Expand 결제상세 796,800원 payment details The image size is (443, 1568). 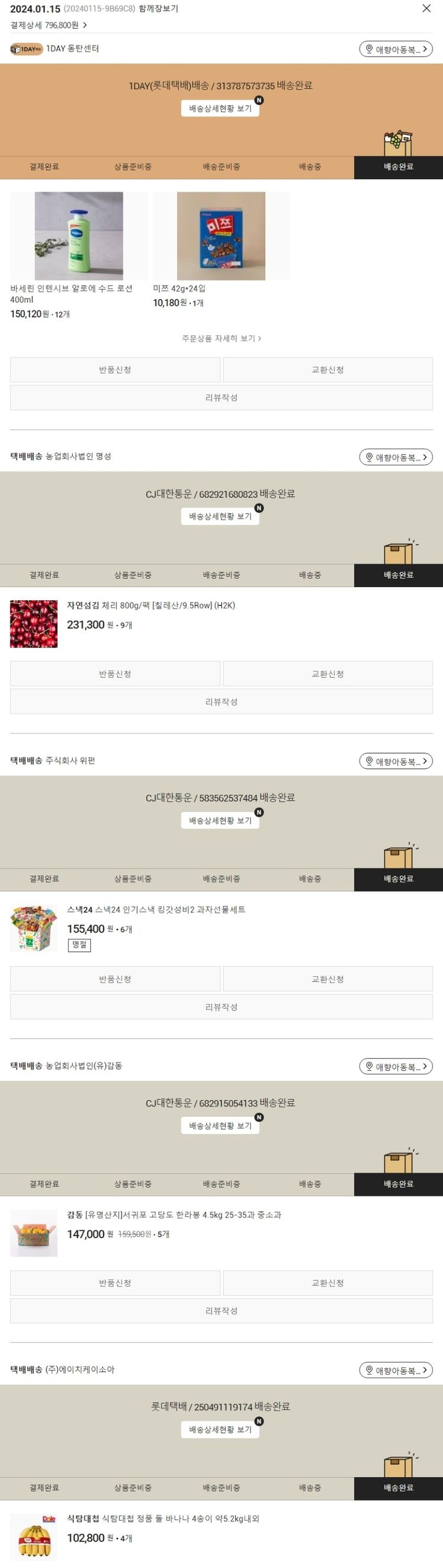click(48, 25)
